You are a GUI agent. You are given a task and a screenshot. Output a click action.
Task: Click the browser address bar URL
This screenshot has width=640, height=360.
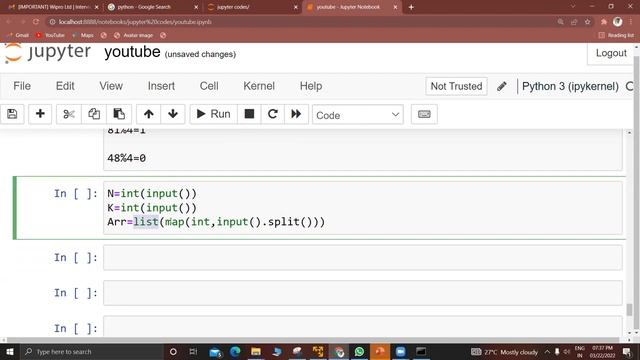pyautogui.click(x=135, y=22)
